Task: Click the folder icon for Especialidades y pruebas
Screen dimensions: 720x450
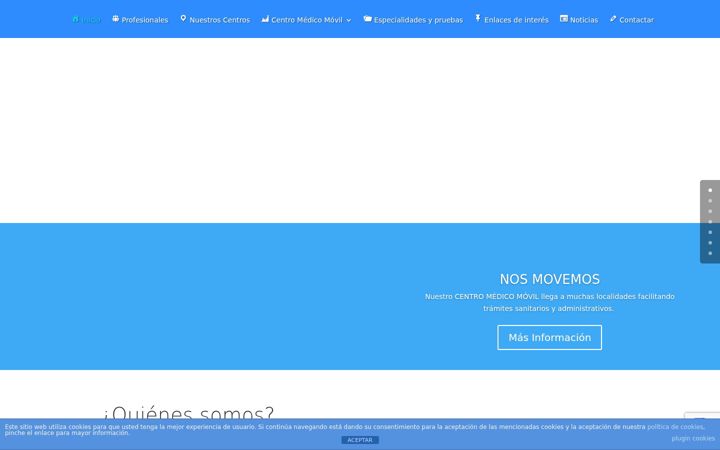Action: 367,19
